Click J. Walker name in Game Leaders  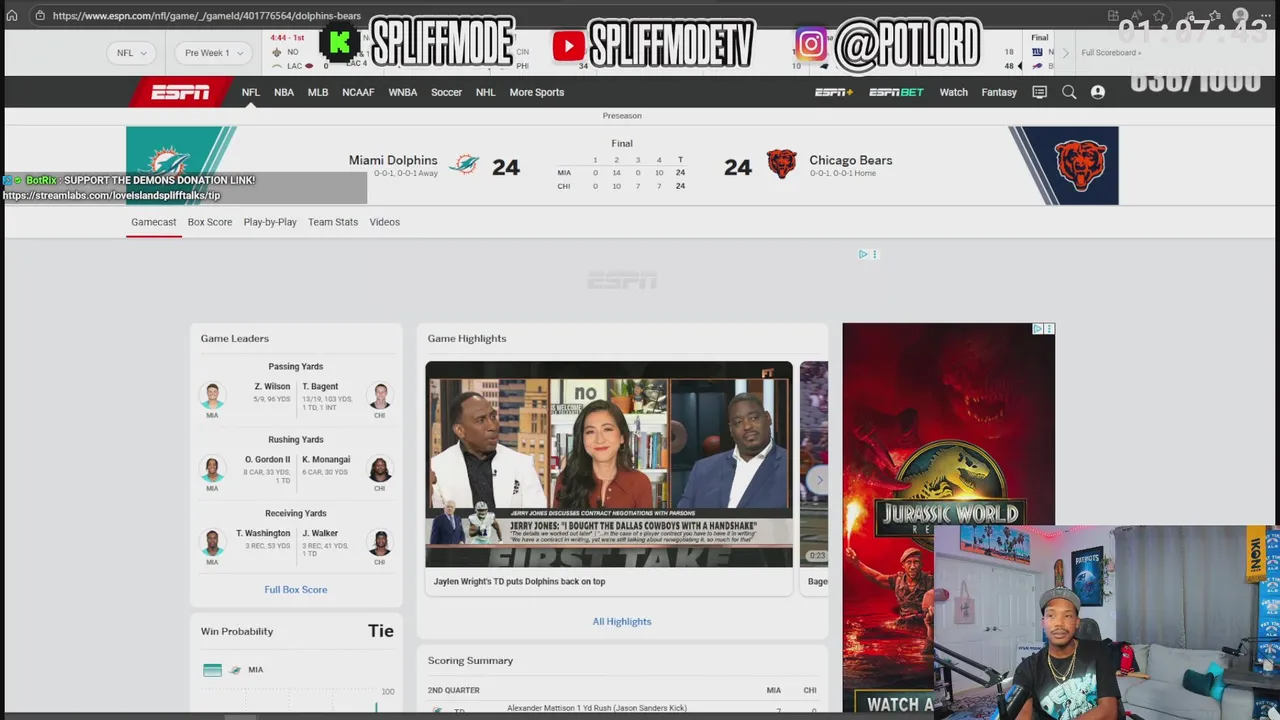320,533
